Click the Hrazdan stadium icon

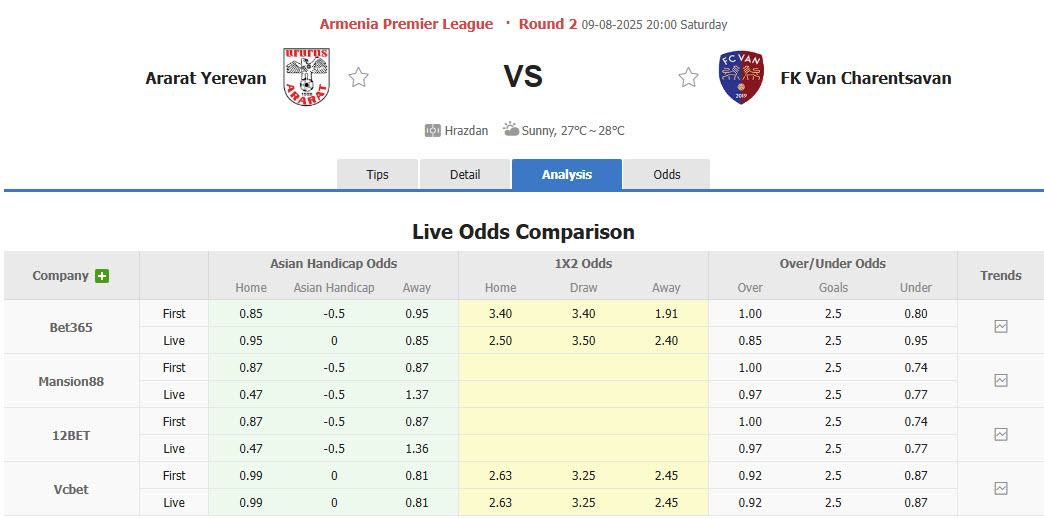coord(433,130)
